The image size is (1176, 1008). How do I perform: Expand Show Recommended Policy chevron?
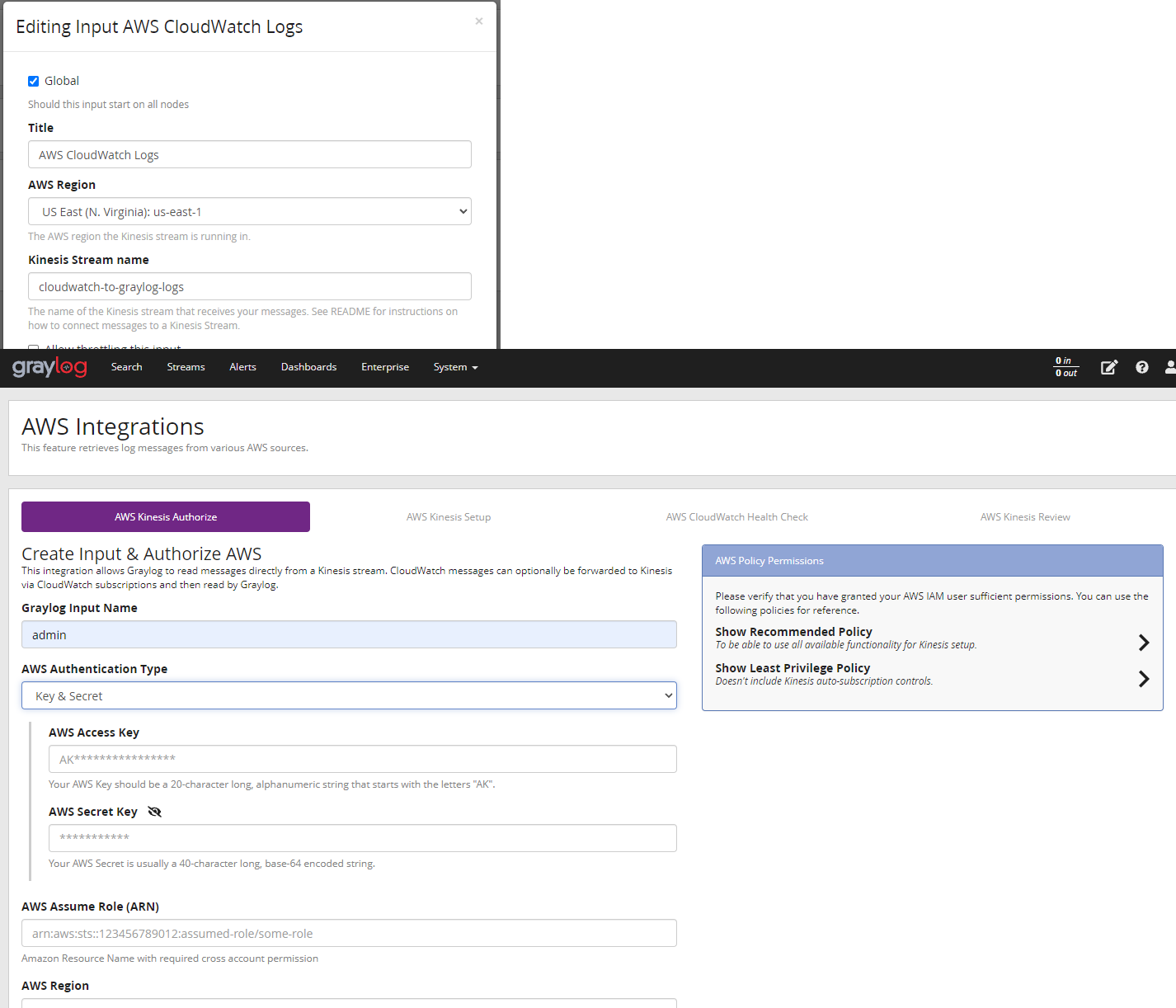tap(1144, 643)
